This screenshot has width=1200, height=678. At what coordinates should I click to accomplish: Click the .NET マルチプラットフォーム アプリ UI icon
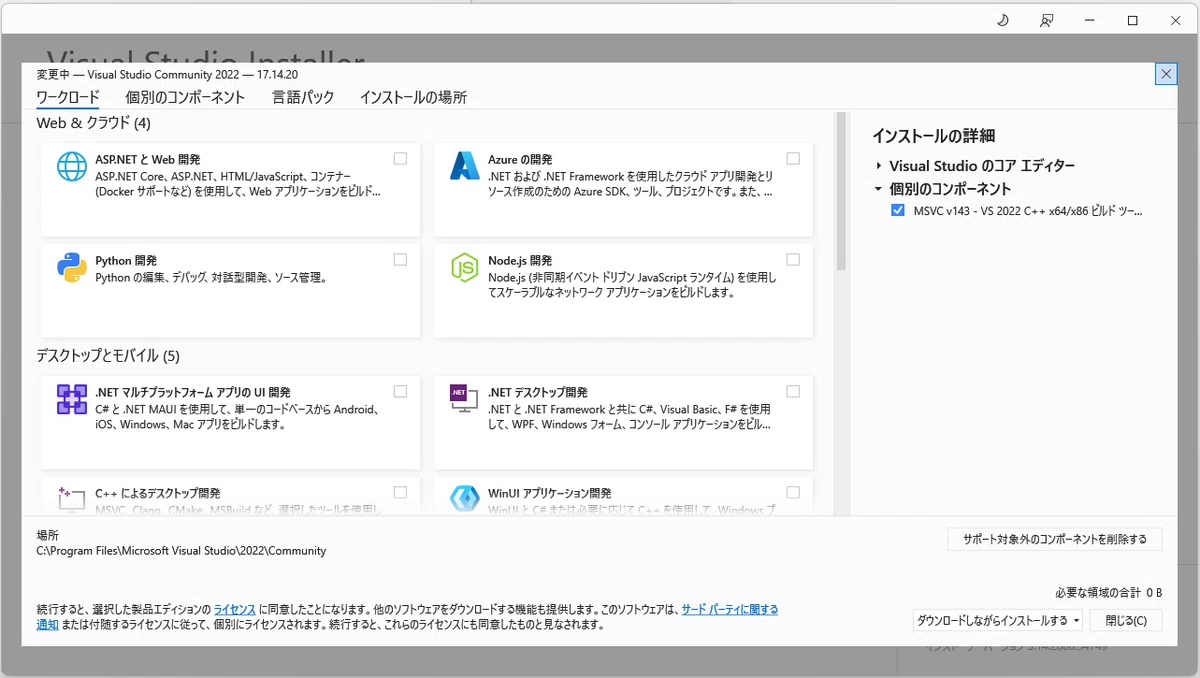72,399
